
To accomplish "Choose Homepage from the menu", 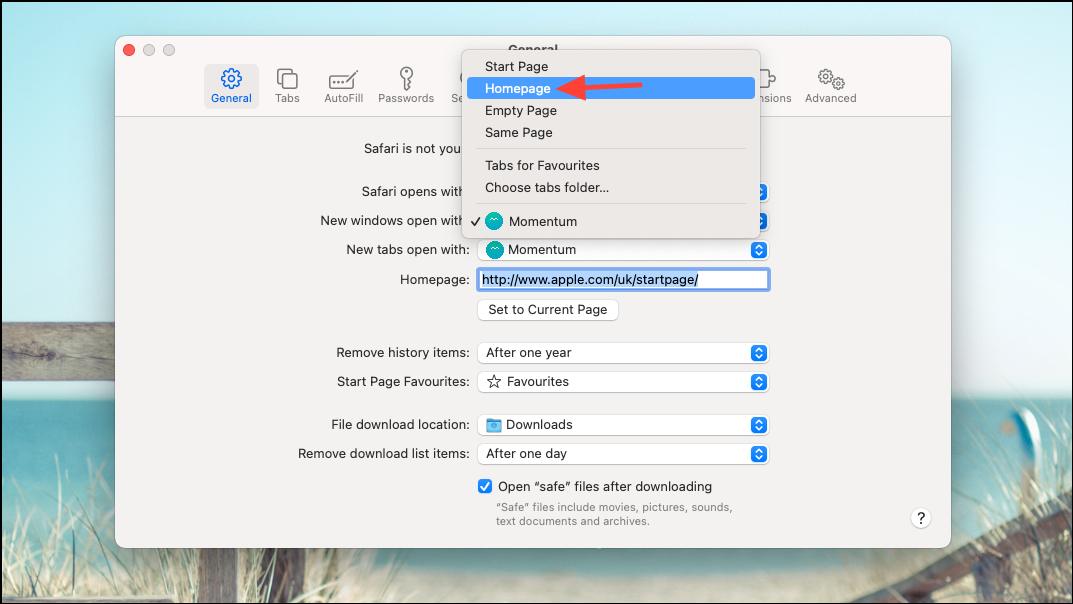I will pos(517,88).
